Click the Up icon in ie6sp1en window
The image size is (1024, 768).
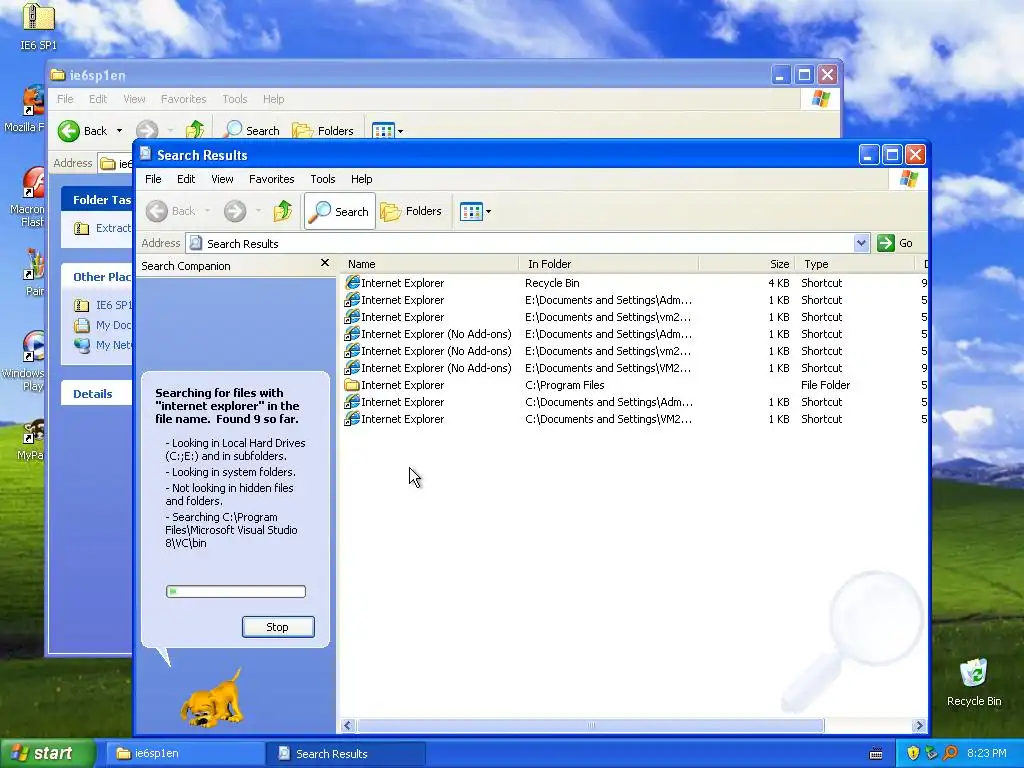(x=195, y=130)
